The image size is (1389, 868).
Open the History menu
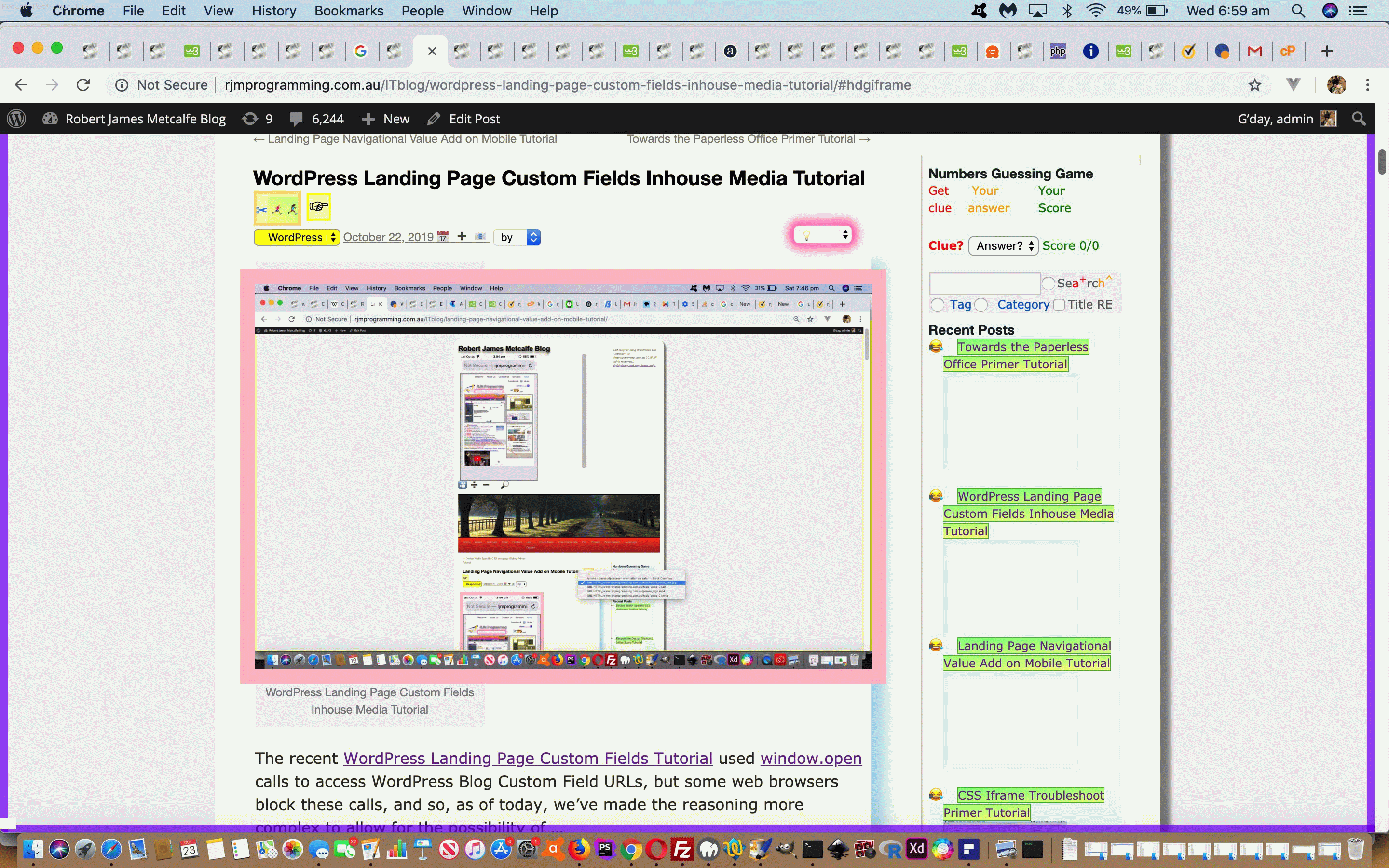[x=274, y=11]
